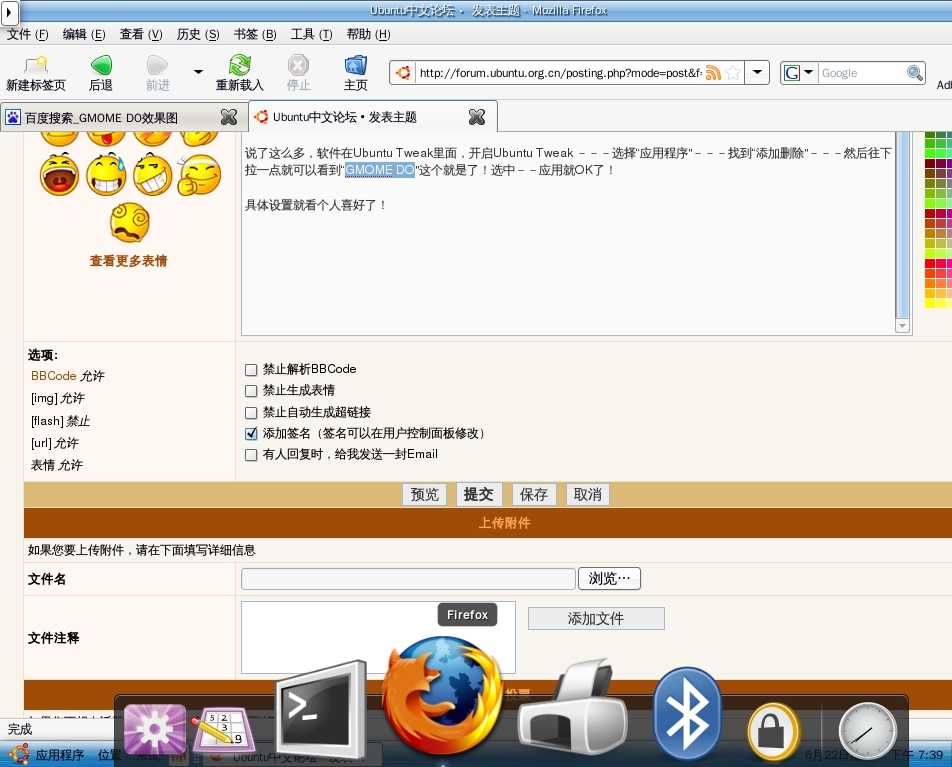Open the Bluetooth dock icon
The image size is (952, 767).
point(687,713)
